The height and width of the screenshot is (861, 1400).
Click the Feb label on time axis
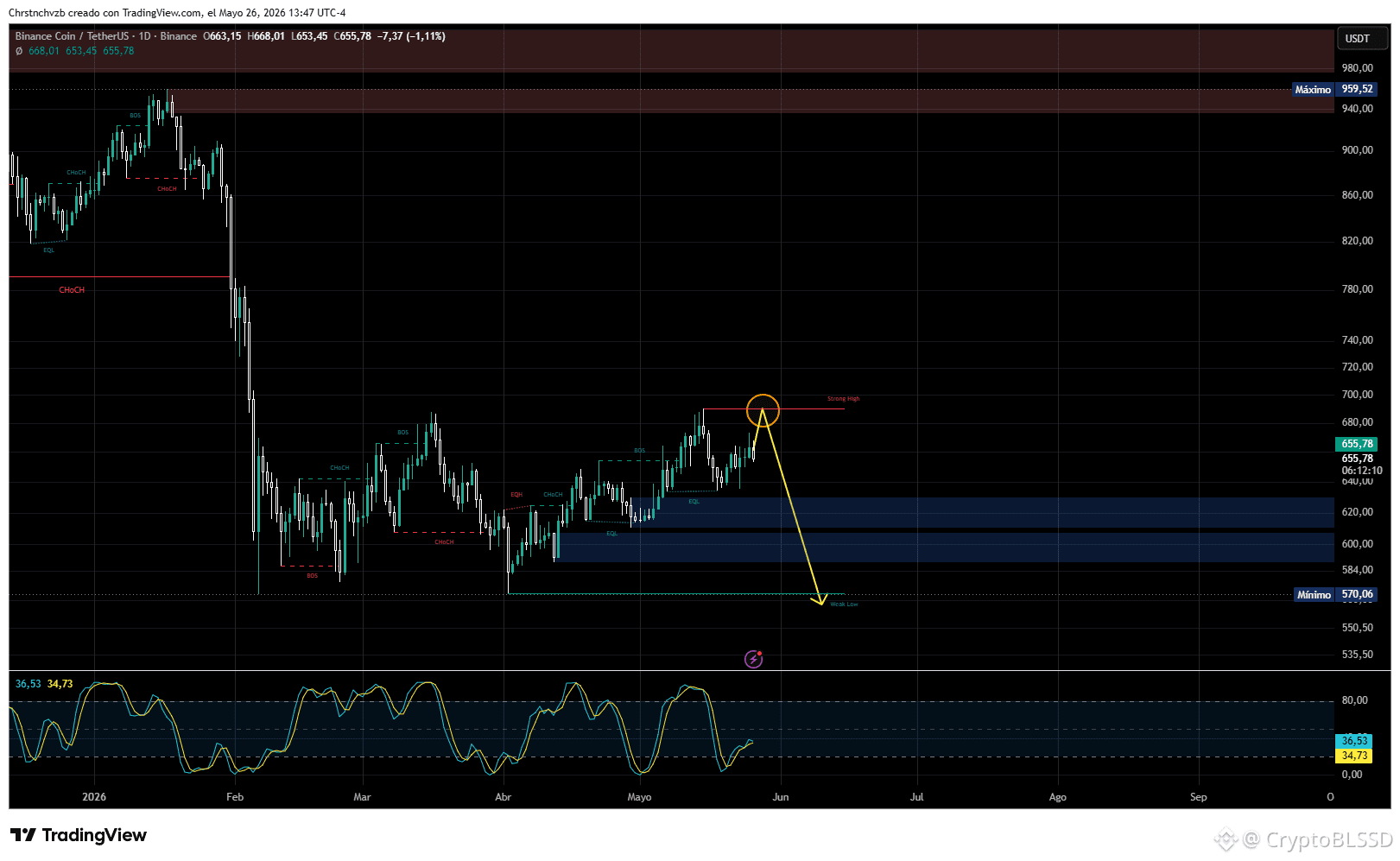click(235, 797)
